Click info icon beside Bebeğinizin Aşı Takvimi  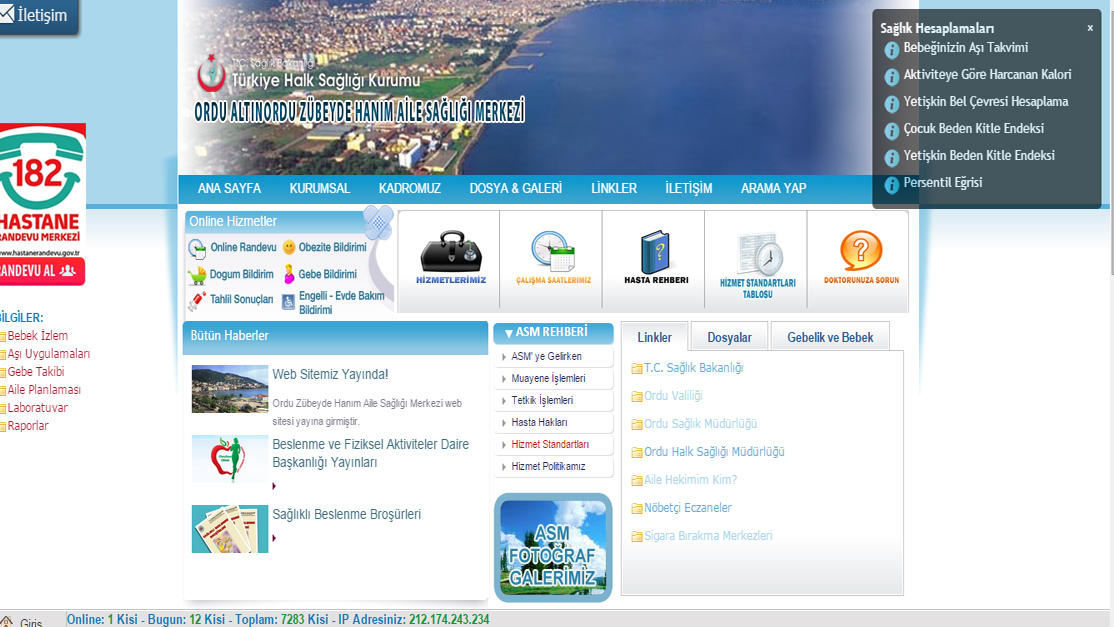[891, 48]
